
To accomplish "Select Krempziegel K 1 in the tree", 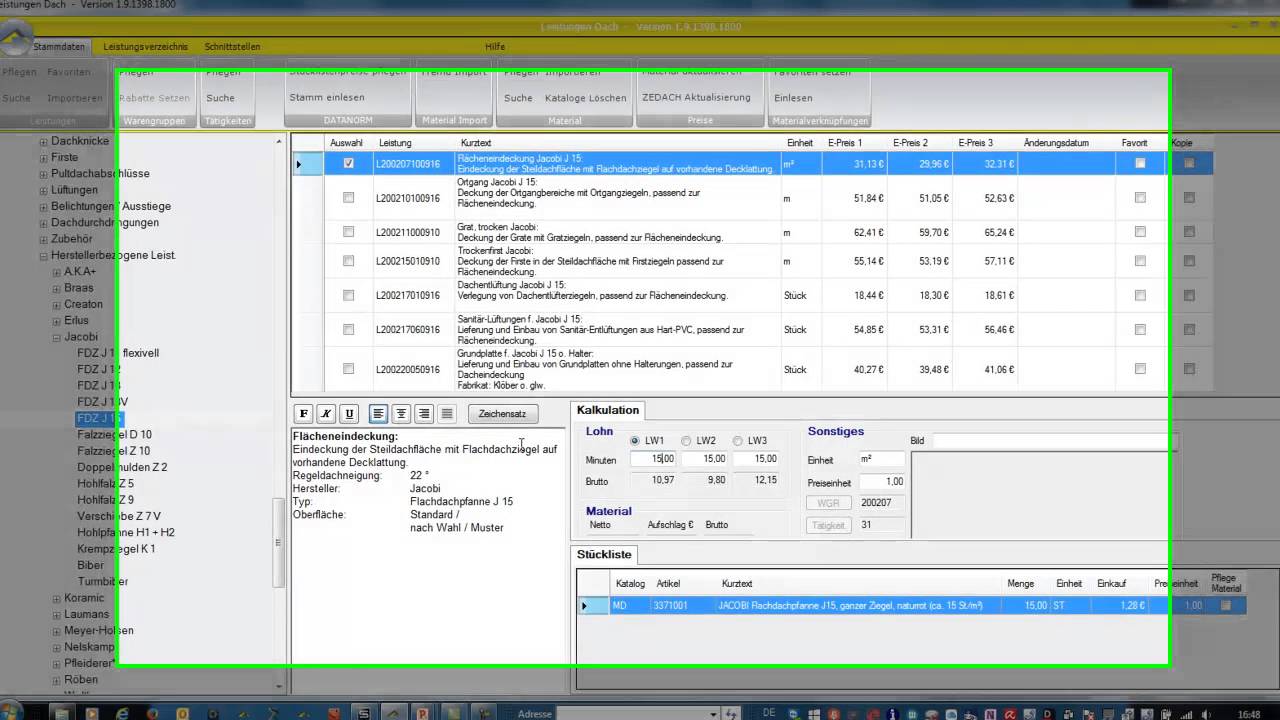I will [x=116, y=549].
